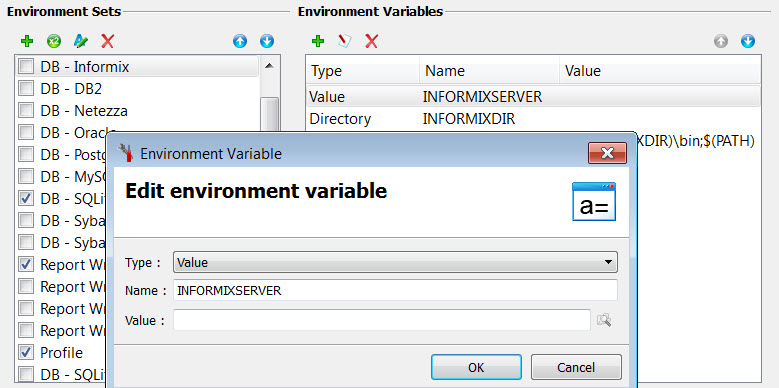Enable the DB - DB2 checkbox
The image size is (779, 388).
point(26,88)
